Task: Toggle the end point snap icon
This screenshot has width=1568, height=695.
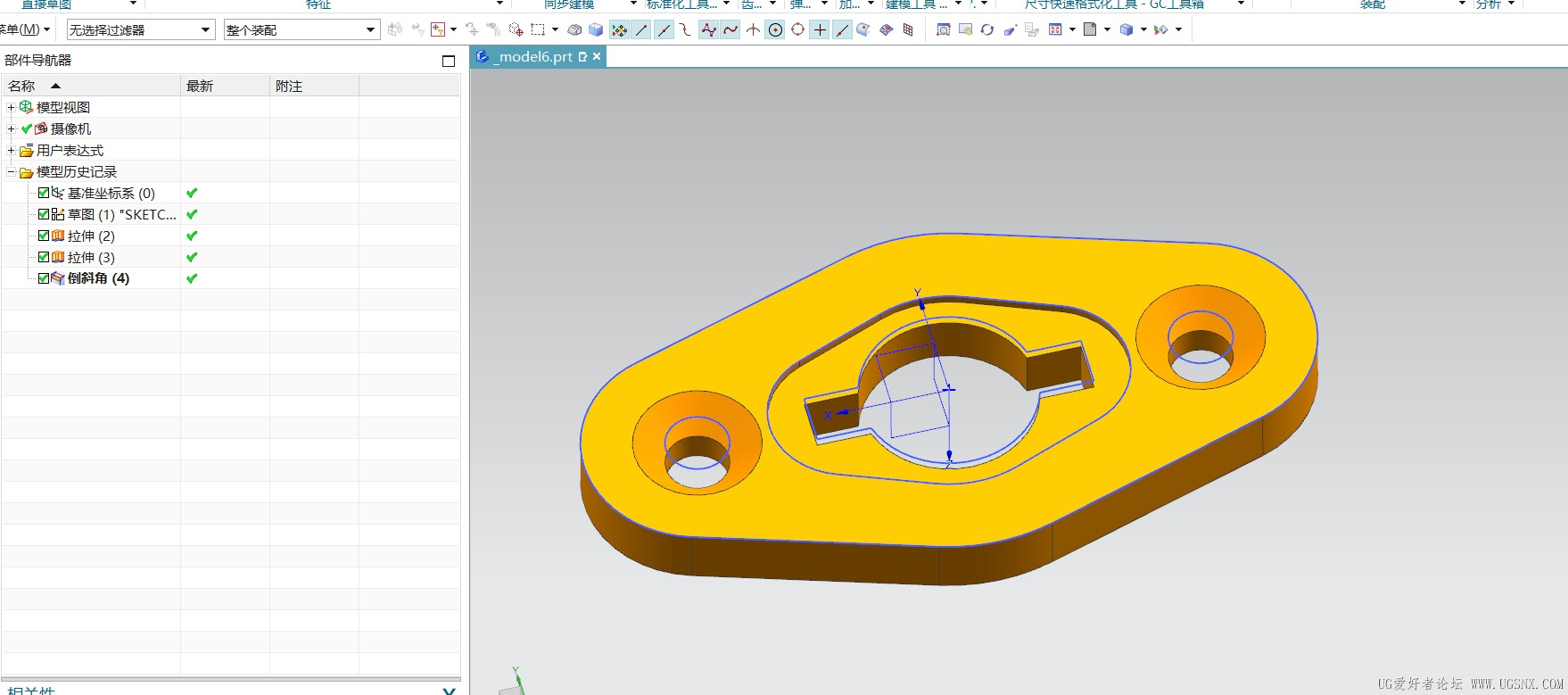Action: coord(641,29)
